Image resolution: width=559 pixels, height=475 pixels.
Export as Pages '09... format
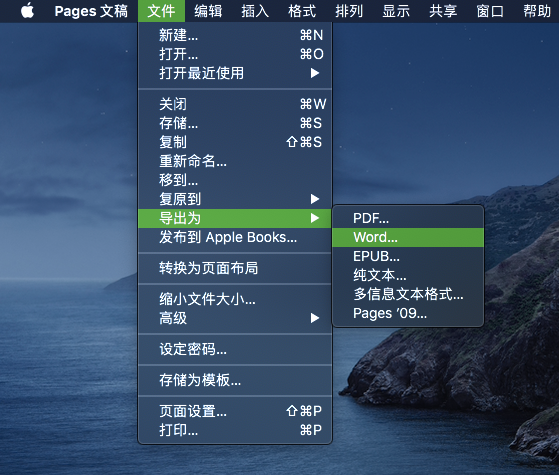point(408,313)
